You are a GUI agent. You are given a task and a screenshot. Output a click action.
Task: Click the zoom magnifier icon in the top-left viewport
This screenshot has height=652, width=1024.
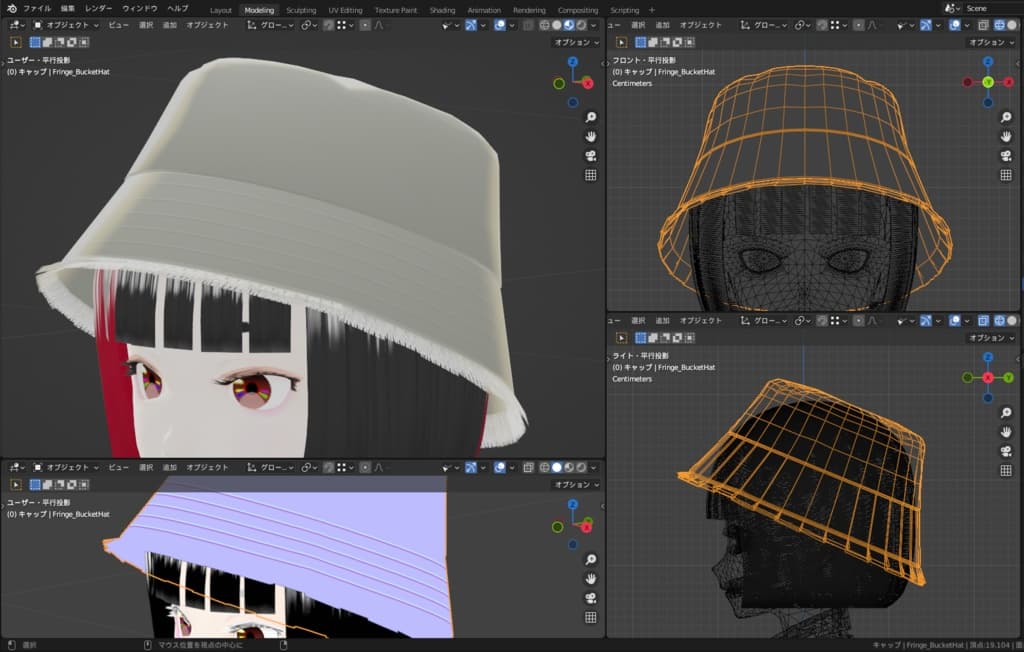point(590,117)
